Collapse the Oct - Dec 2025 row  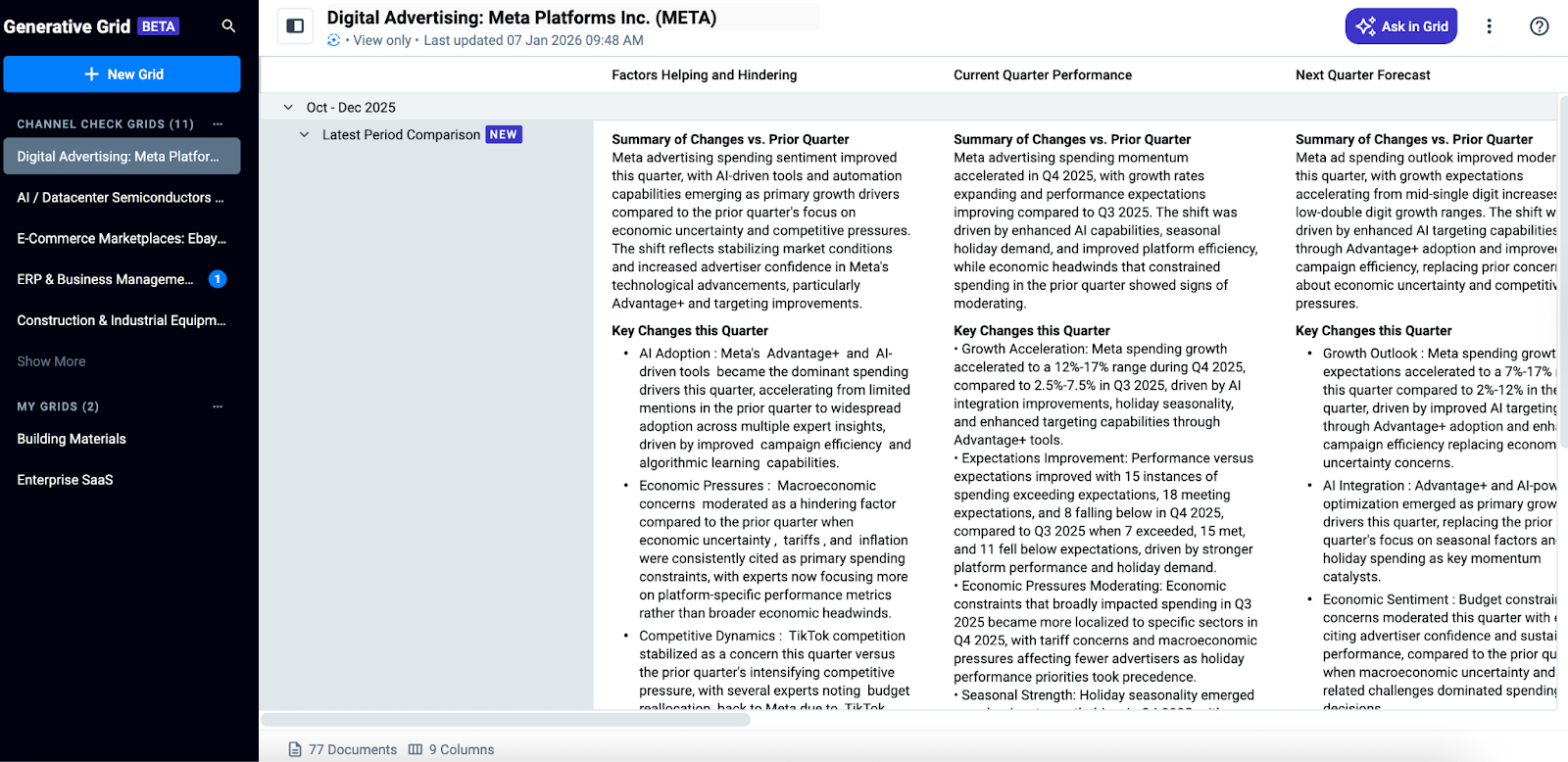[x=288, y=108]
